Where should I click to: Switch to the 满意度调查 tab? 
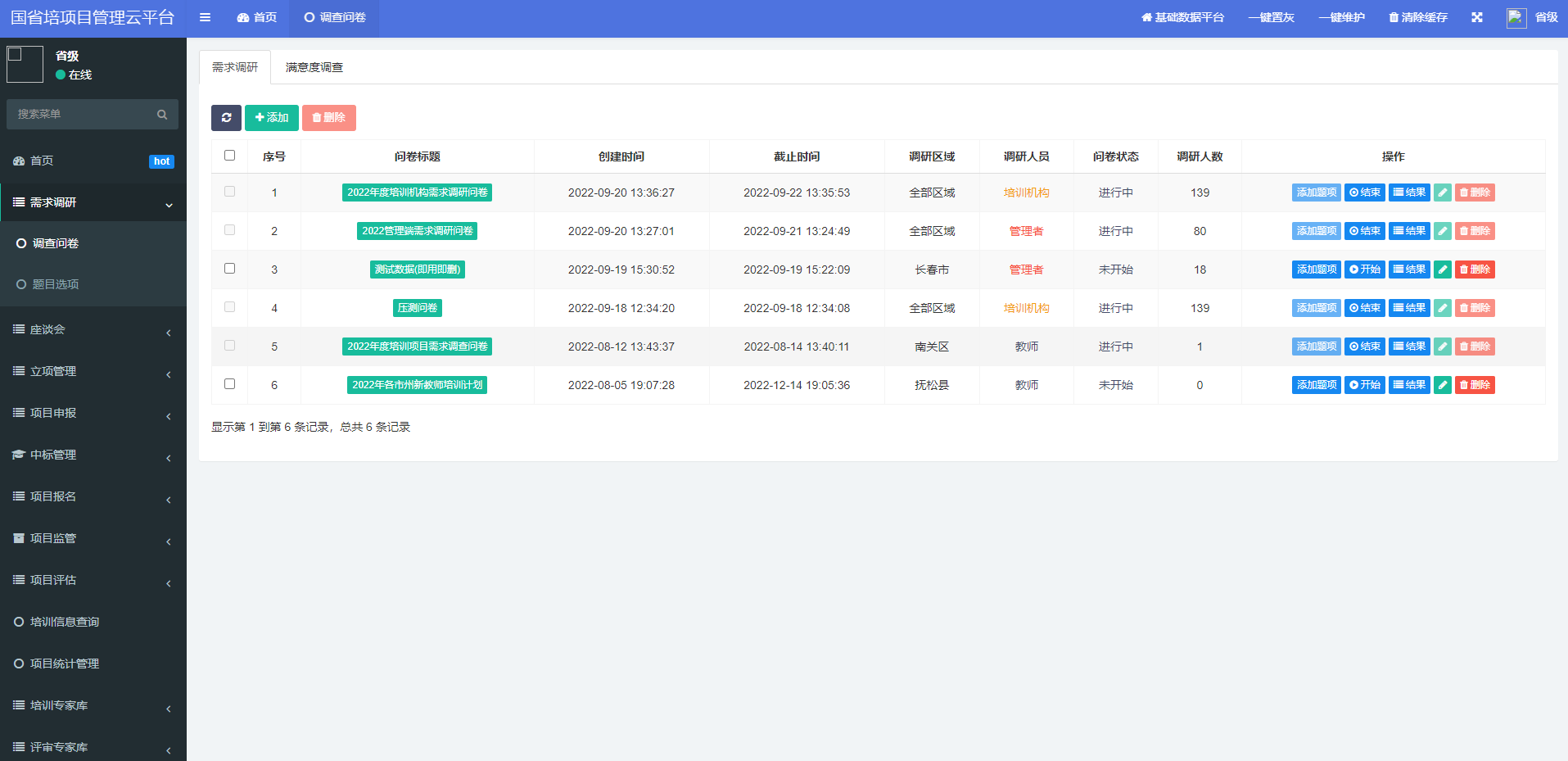click(x=314, y=67)
